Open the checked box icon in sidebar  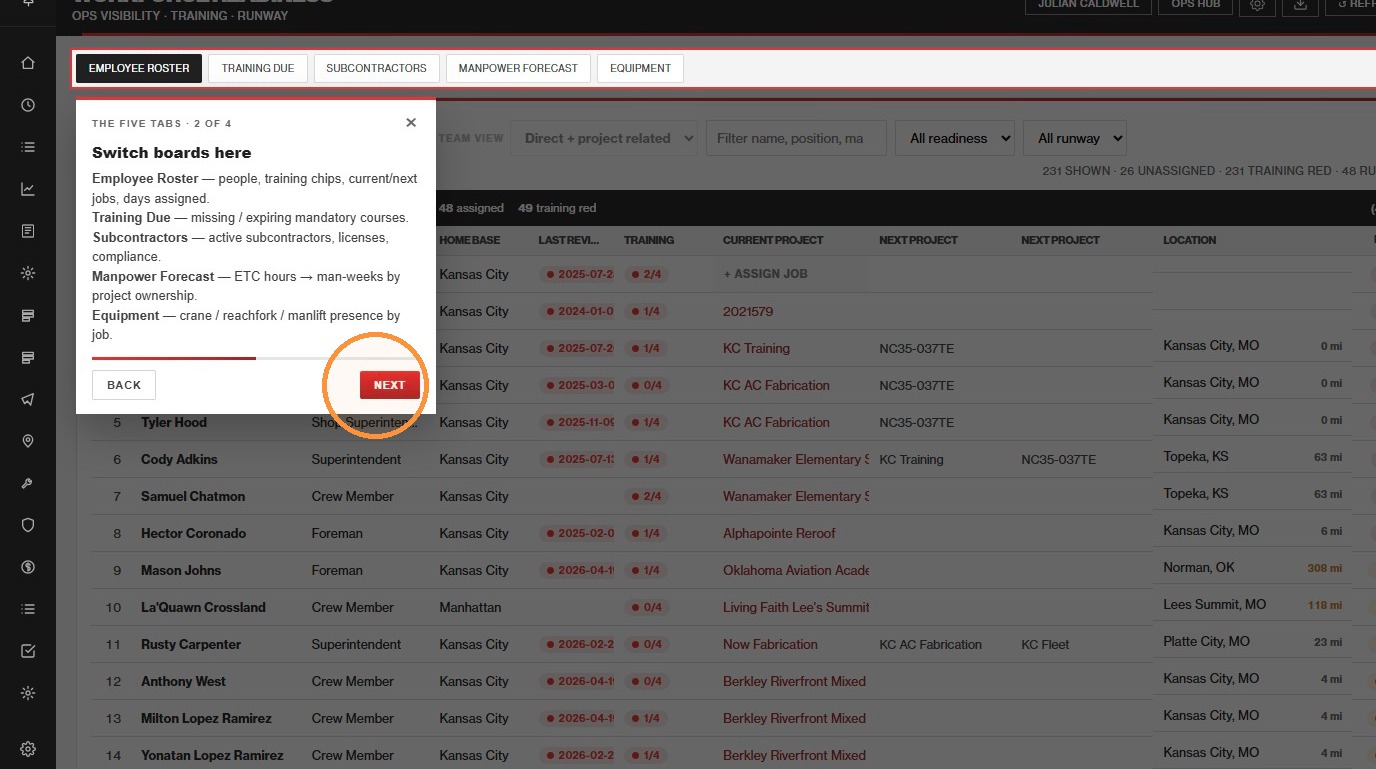(28, 651)
